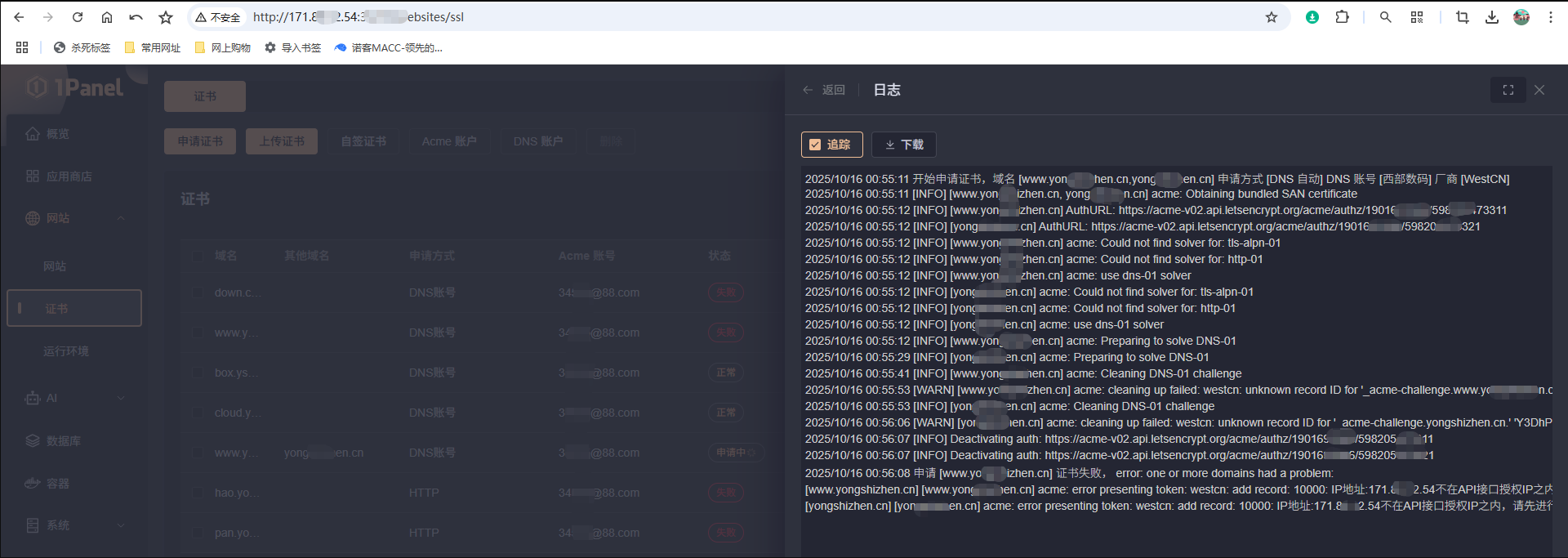Screen dimensions: 1568x558
Task: Bookmark this page with star icon
Action: click(1271, 17)
